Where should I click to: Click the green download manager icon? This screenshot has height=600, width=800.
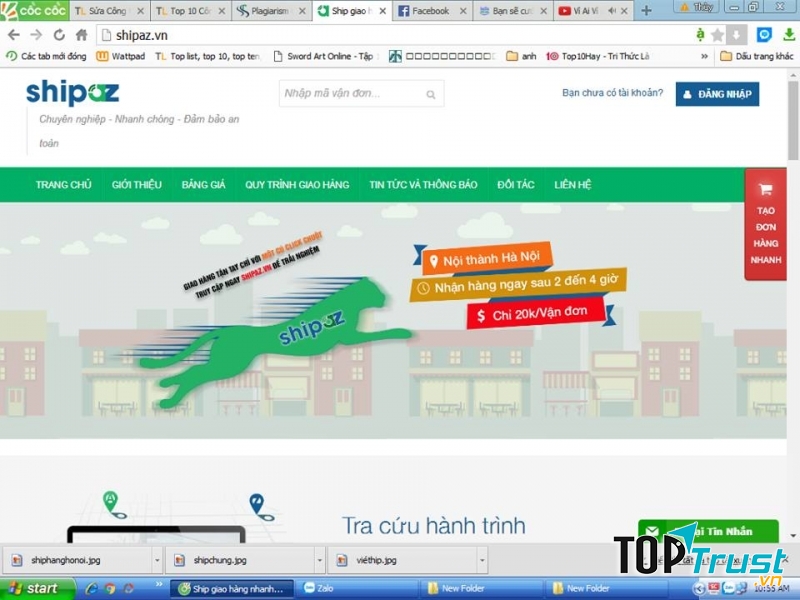coord(790,34)
